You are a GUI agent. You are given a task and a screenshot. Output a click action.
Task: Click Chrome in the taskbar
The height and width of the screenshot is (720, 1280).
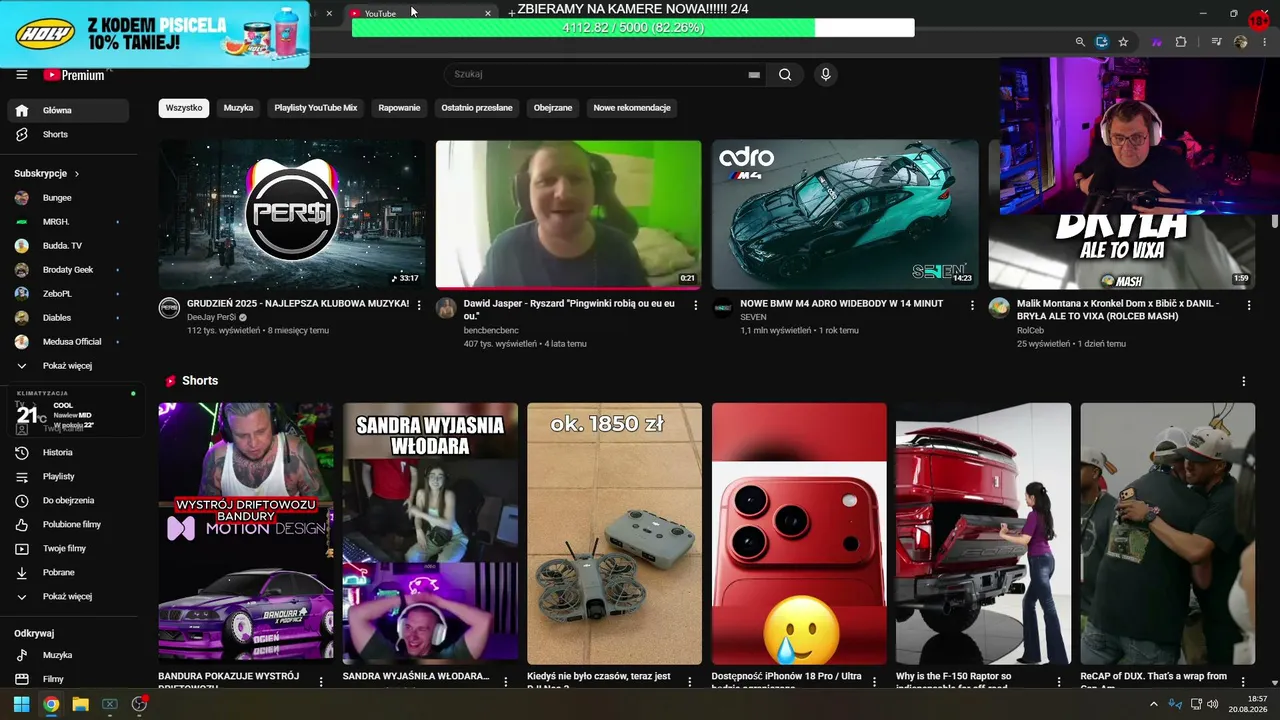(x=51, y=704)
